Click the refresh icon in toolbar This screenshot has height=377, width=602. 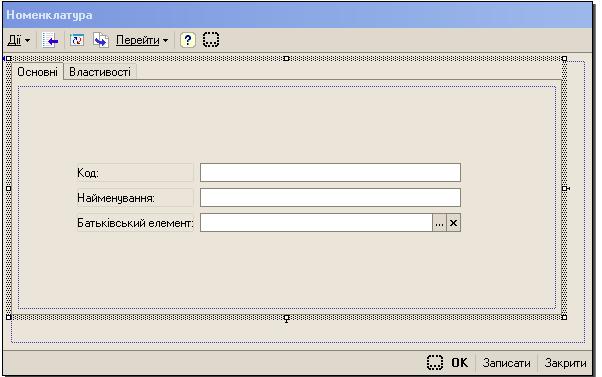point(77,40)
